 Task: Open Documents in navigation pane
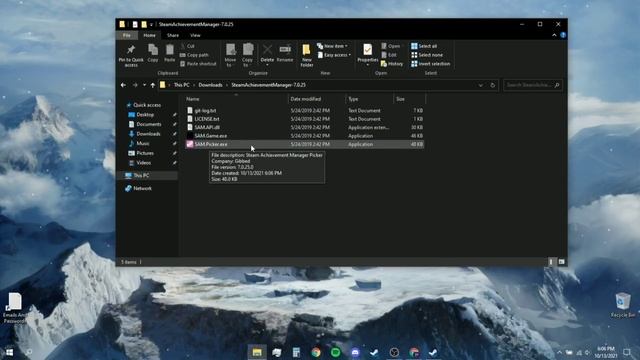click(149, 124)
